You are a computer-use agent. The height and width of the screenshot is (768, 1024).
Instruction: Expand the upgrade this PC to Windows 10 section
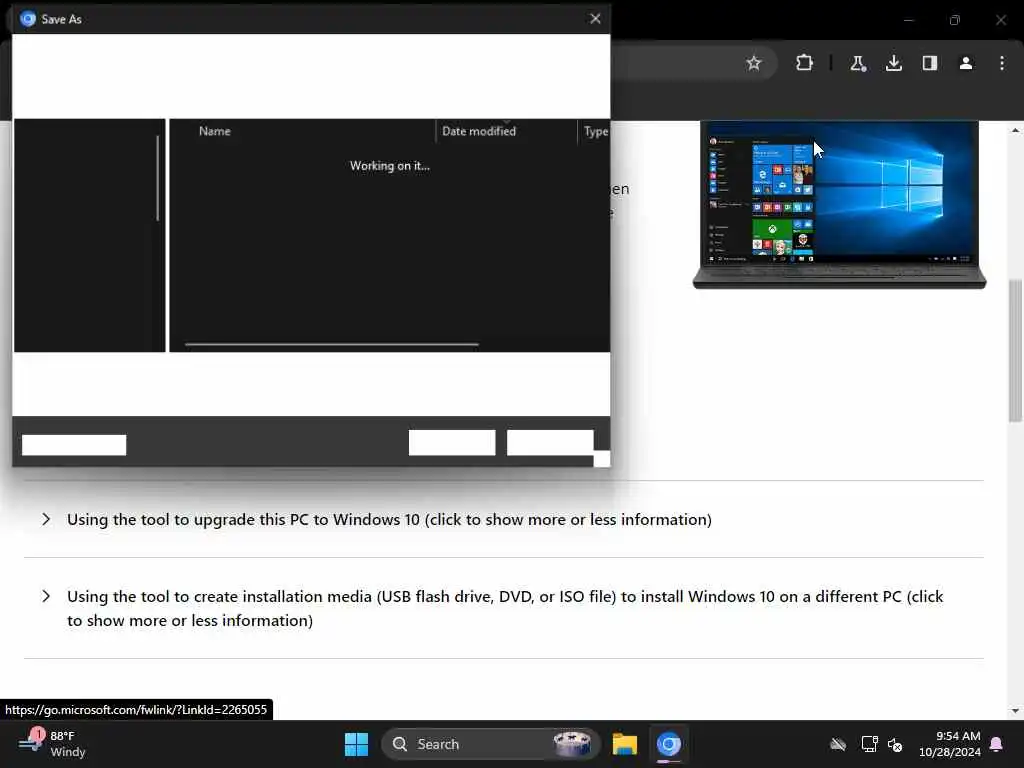click(46, 519)
